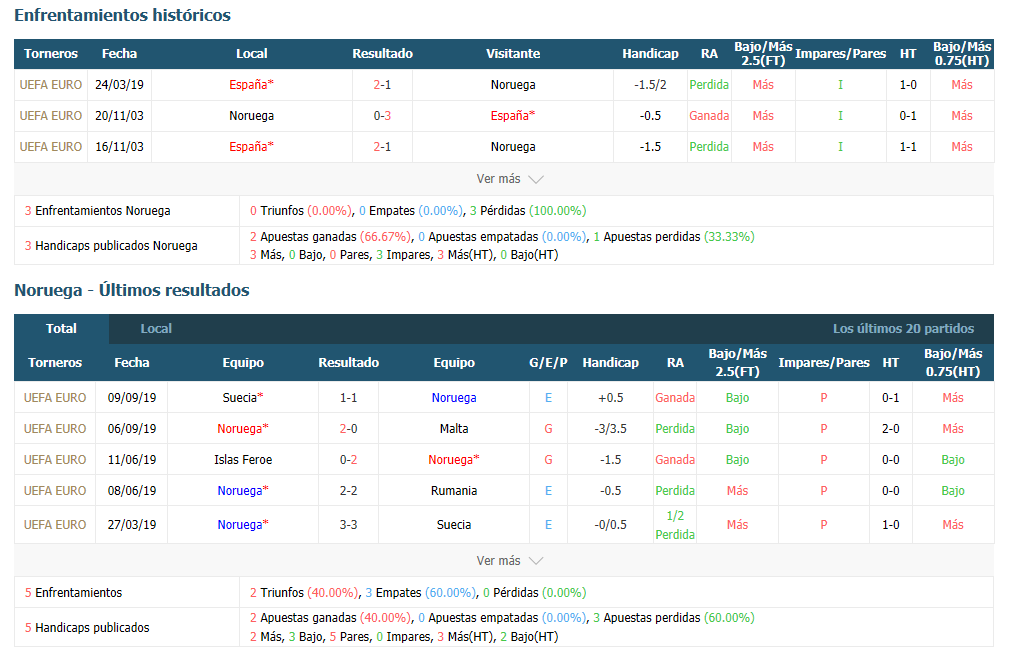Open Noruega* in the 27/03/19 row

point(243,525)
